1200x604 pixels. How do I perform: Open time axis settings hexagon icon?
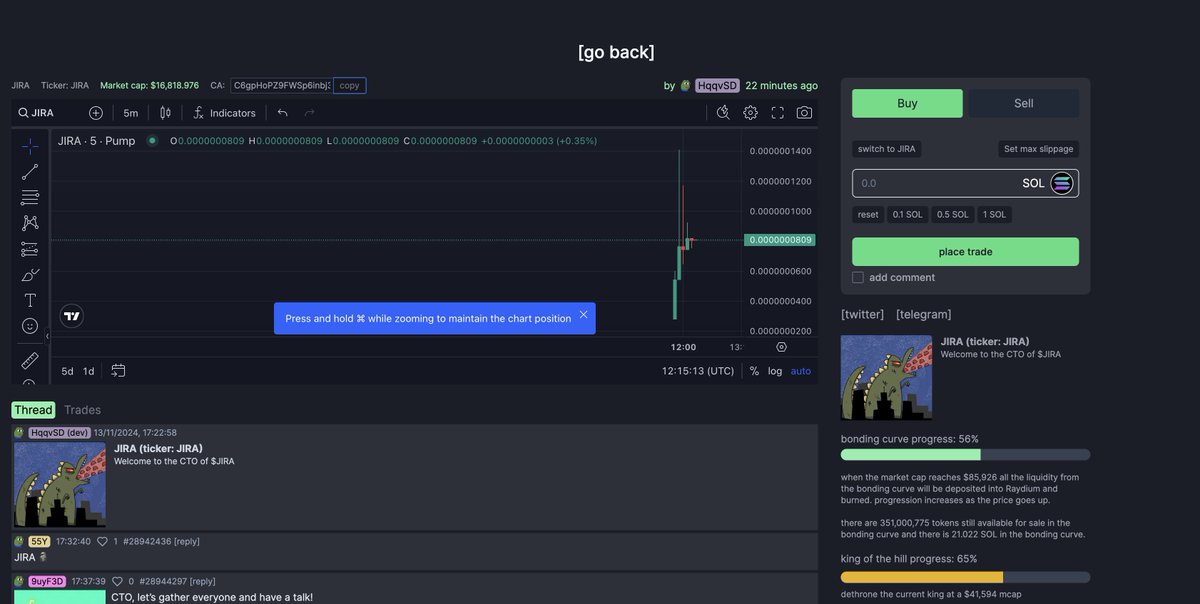[782, 347]
